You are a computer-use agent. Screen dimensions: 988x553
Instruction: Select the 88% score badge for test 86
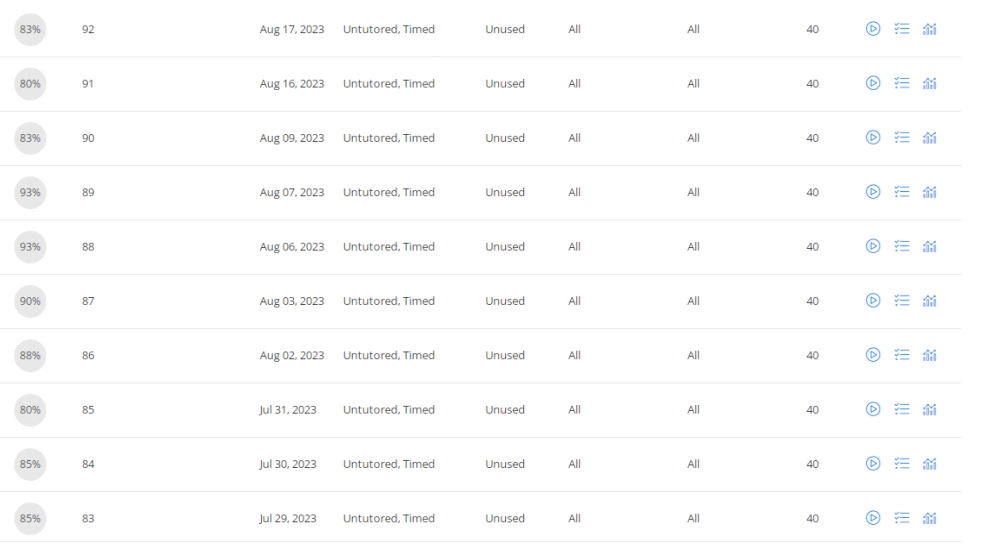tap(30, 355)
